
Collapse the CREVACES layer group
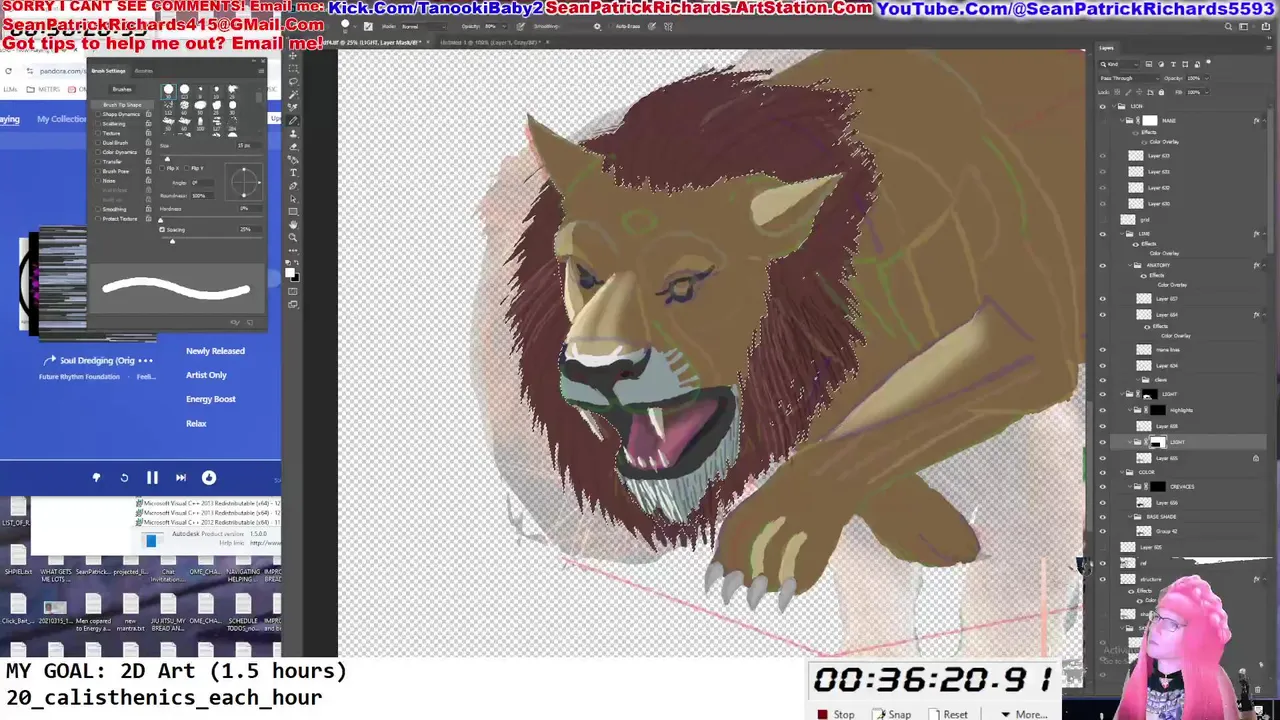click(1130, 486)
